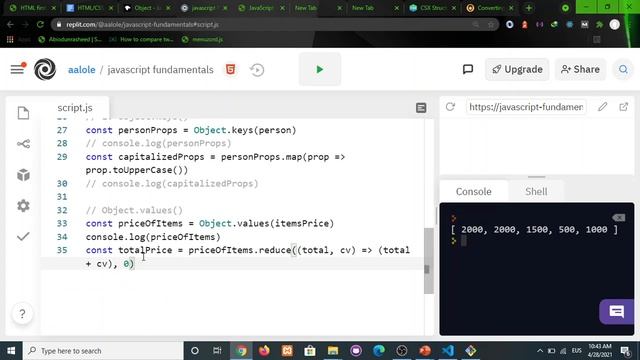Open the Packages cube sidebar icon
Image resolution: width=640 pixels, height=360 pixels.
(23, 175)
